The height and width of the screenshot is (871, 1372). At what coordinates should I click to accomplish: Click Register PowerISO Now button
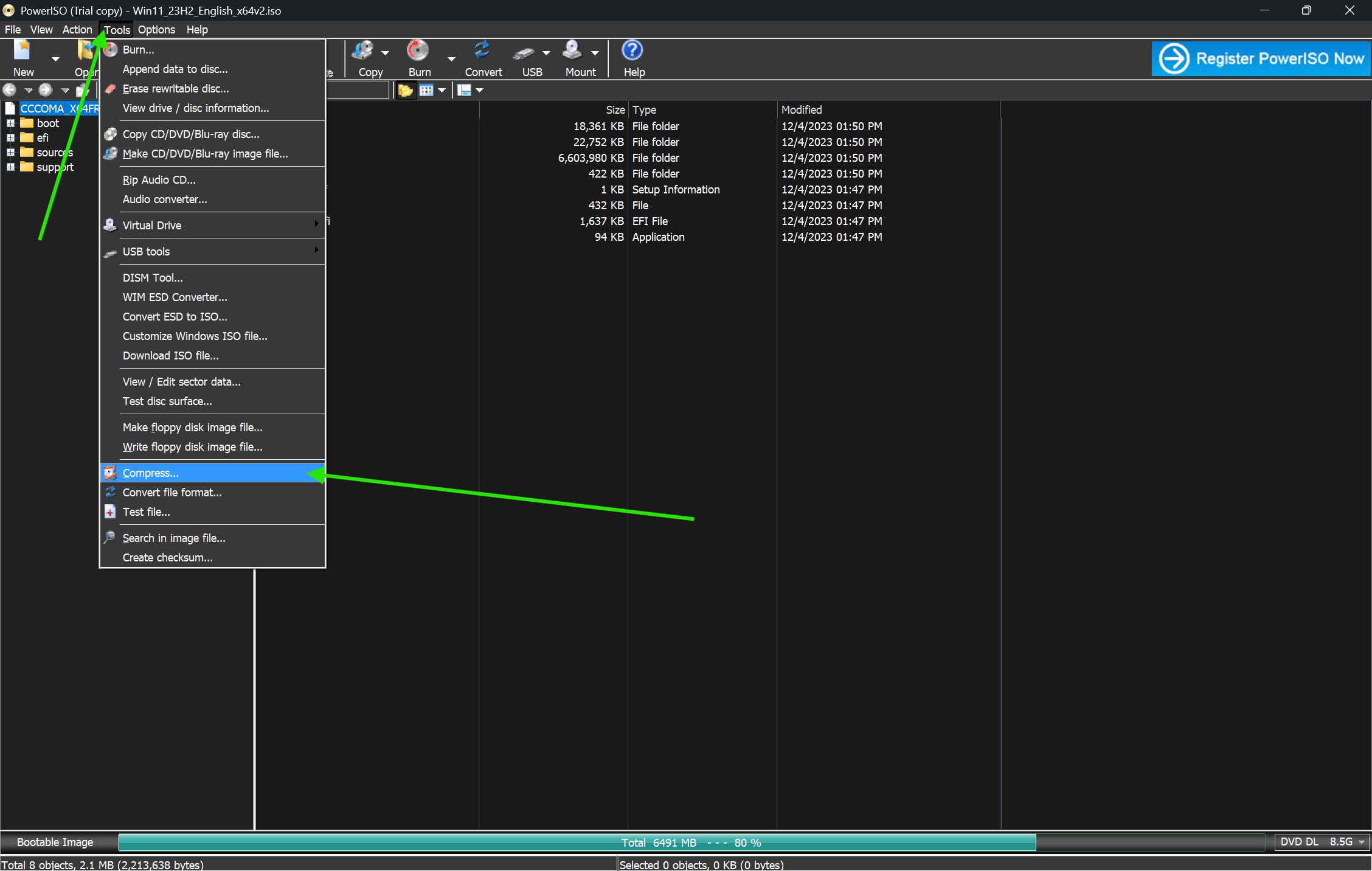1261,59
